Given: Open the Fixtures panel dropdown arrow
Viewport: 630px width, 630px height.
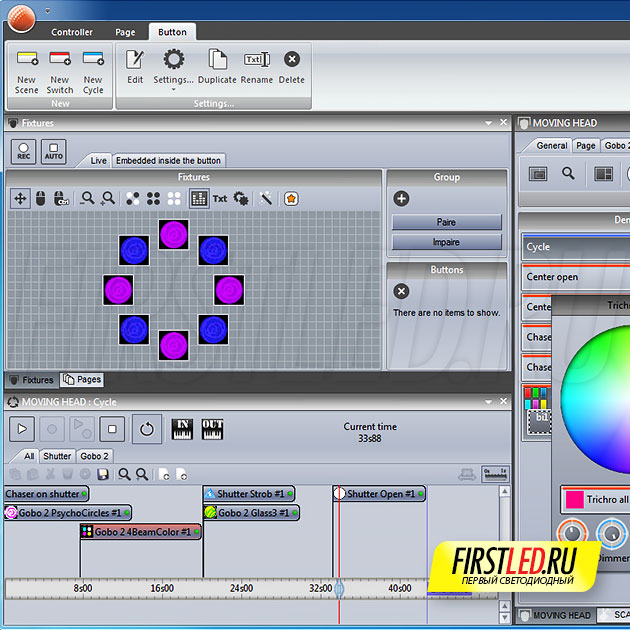Looking at the screenshot, I should coord(489,123).
